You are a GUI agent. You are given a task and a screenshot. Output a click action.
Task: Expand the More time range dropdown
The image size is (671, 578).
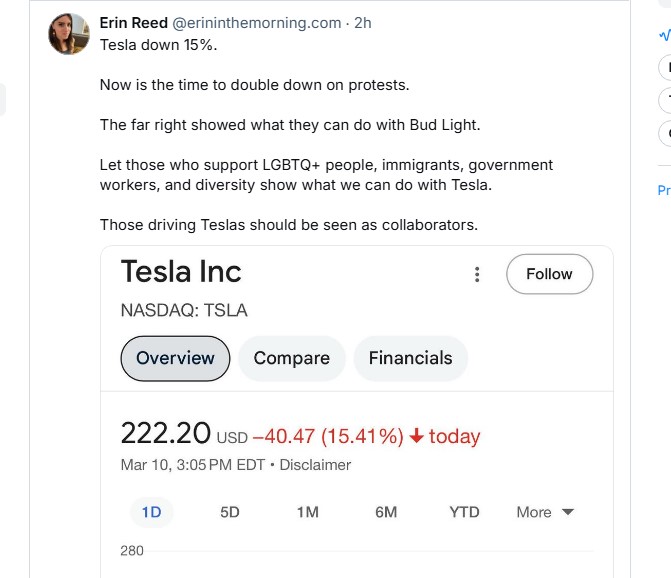pos(545,512)
